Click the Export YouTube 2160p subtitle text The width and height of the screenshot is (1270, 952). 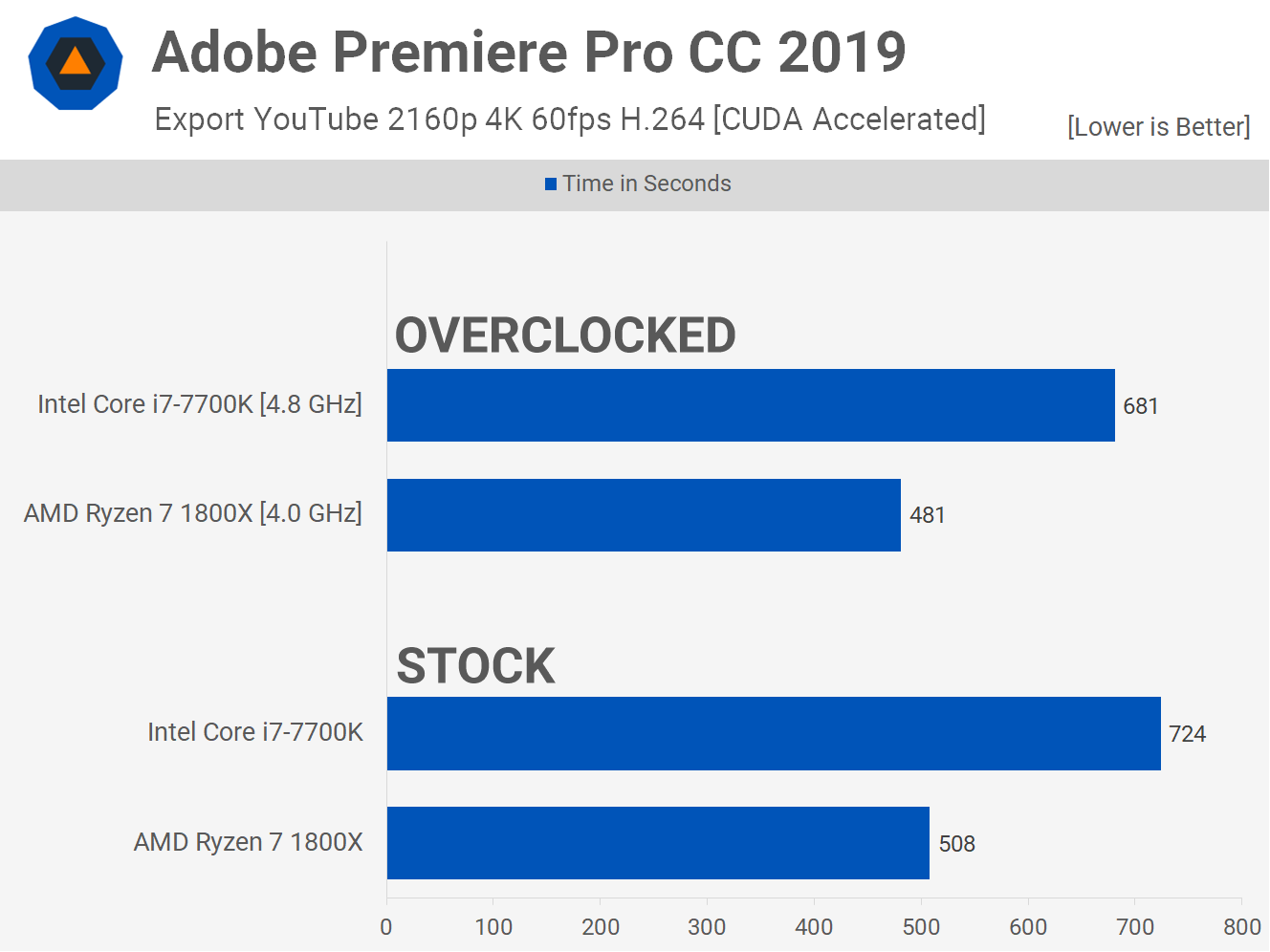coord(570,119)
